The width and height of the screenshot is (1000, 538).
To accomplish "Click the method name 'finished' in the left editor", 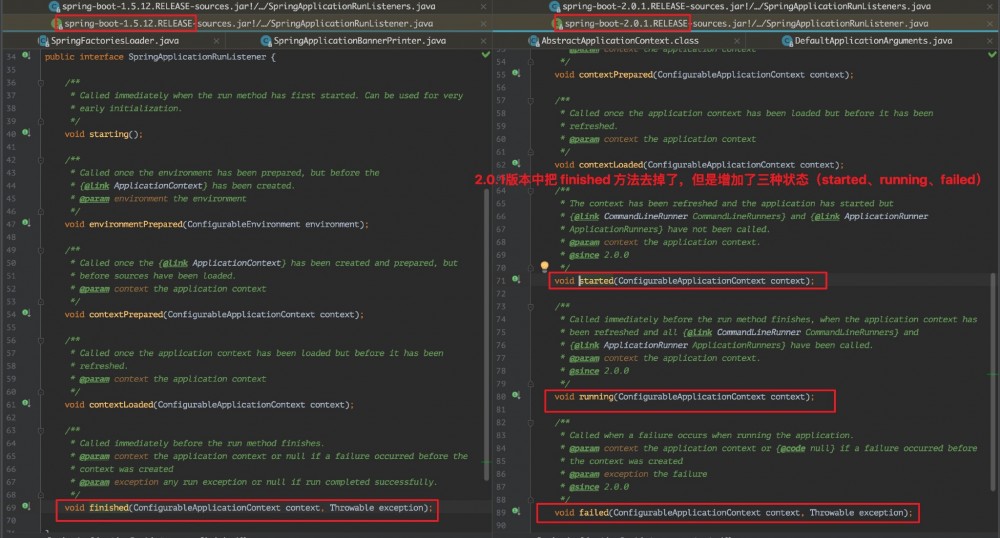I will click(108, 507).
